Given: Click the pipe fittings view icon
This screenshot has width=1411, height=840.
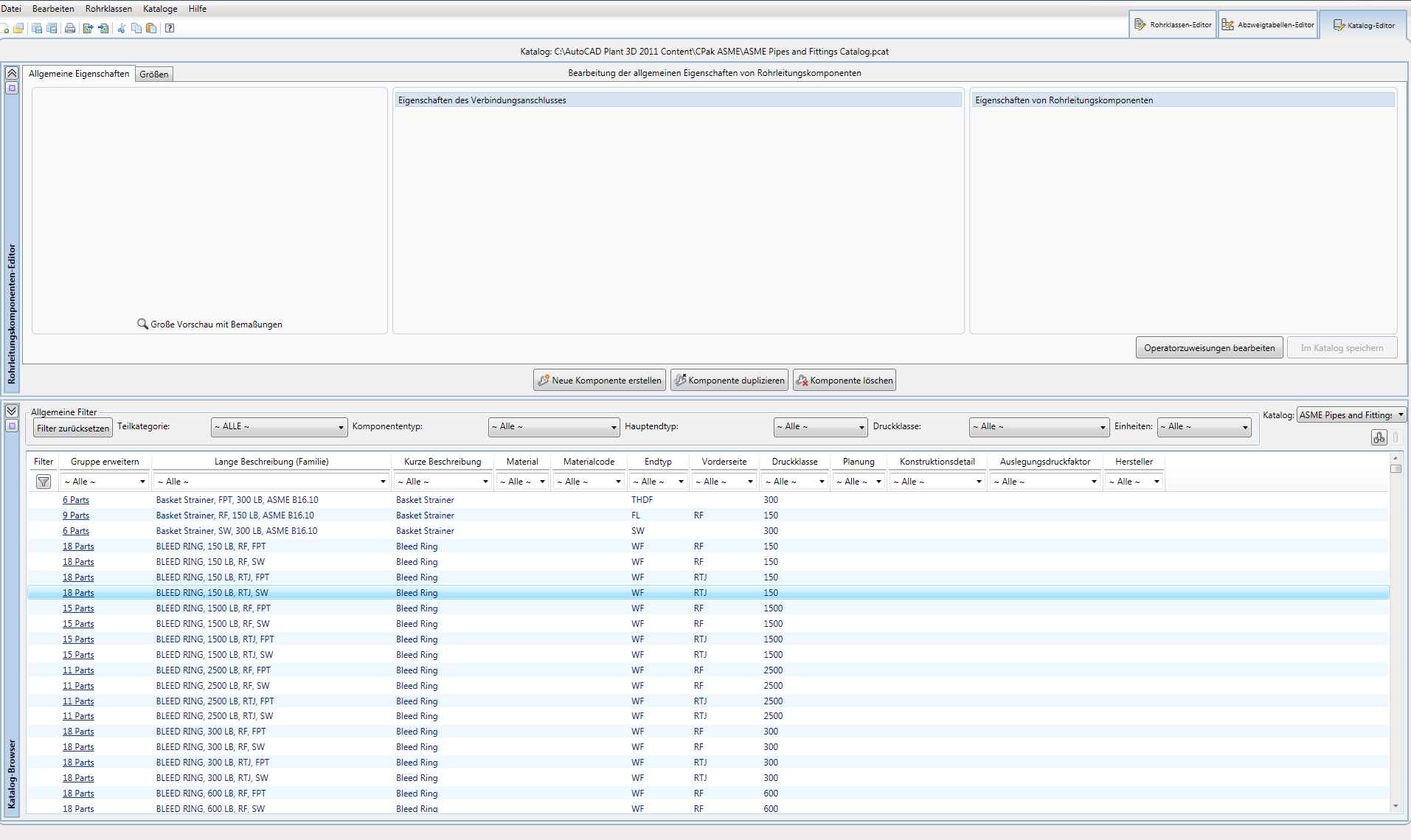Looking at the screenshot, I should [1379, 437].
